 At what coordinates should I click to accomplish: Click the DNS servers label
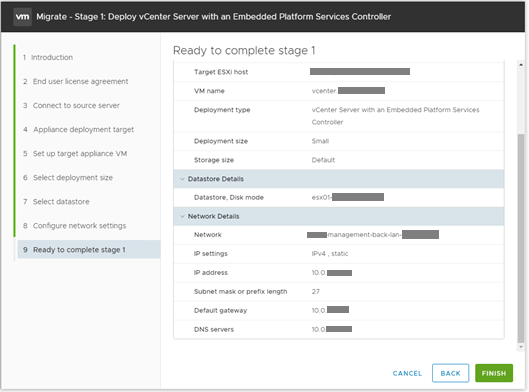(x=214, y=329)
